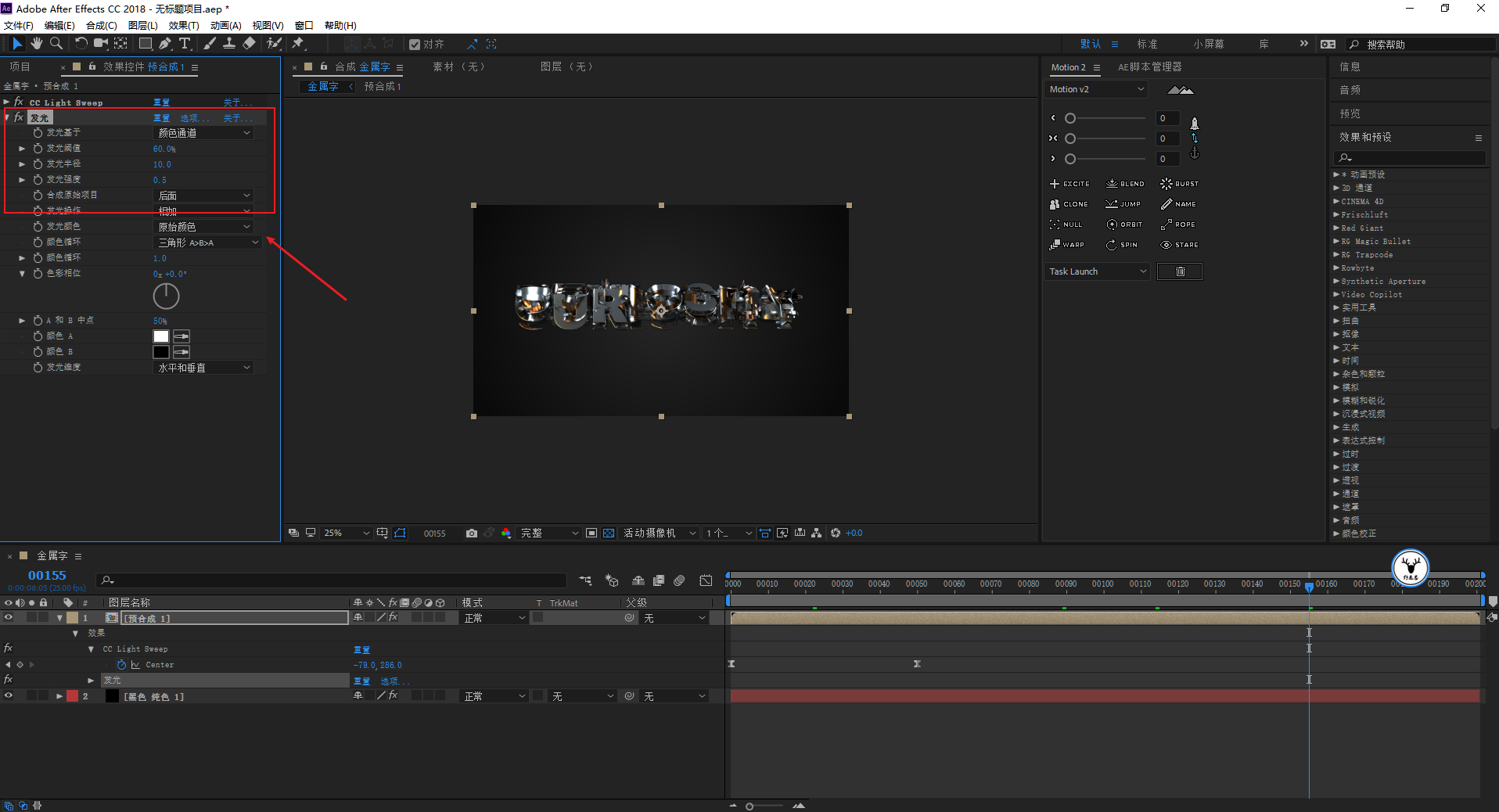
Task: Open the 活动摄像机 view dropdown
Action: tap(660, 534)
